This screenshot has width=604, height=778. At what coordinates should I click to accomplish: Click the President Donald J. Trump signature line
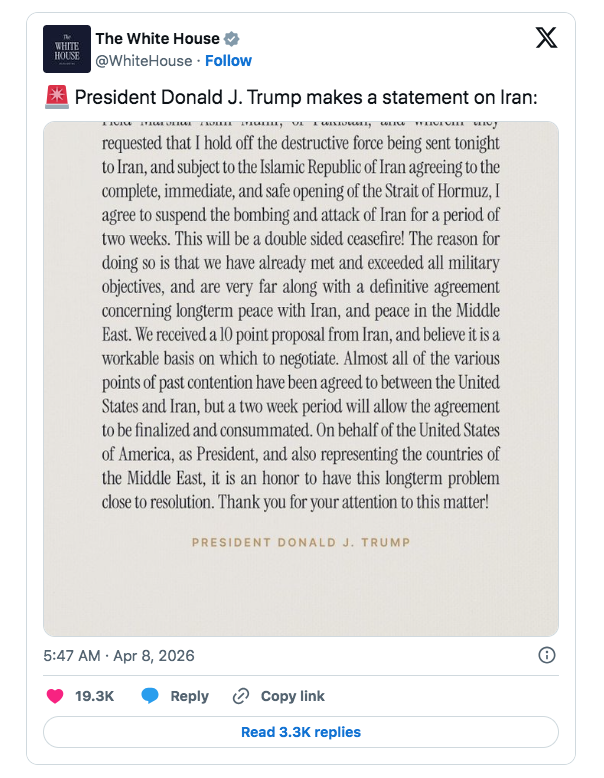[x=300, y=542]
